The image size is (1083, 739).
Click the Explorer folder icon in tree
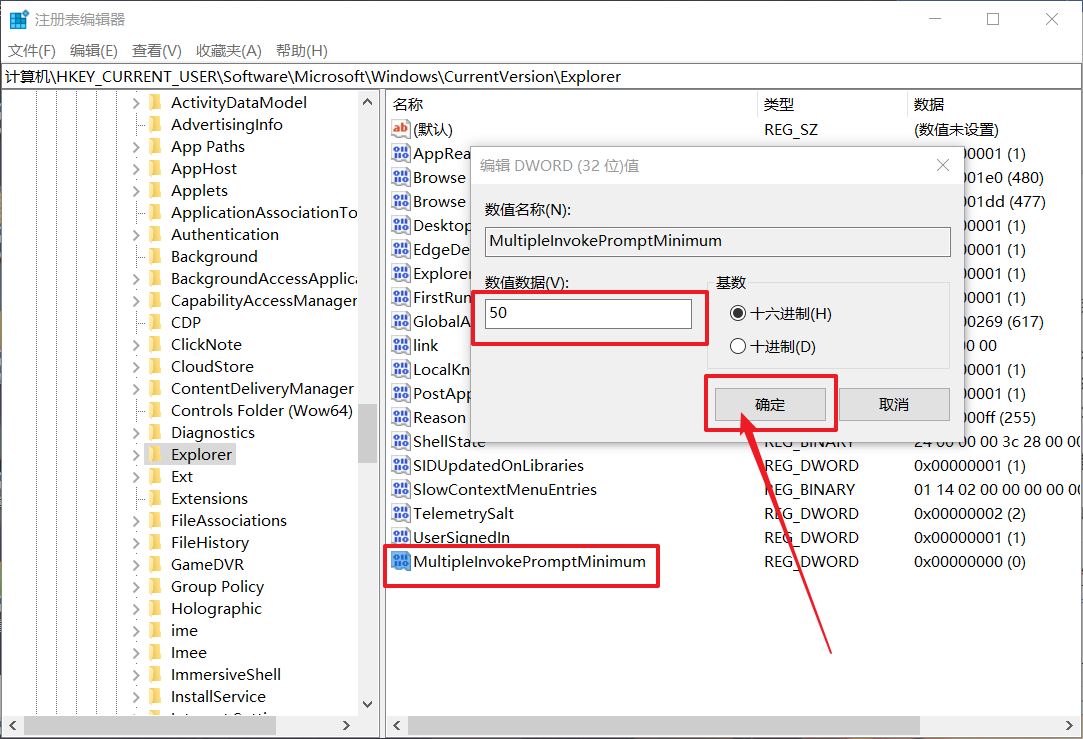155,455
